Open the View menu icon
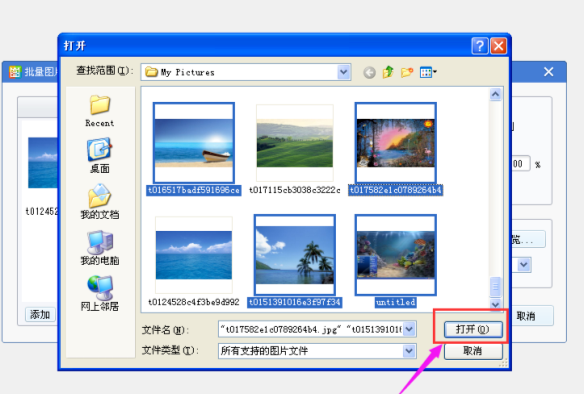584x394 pixels. point(428,72)
